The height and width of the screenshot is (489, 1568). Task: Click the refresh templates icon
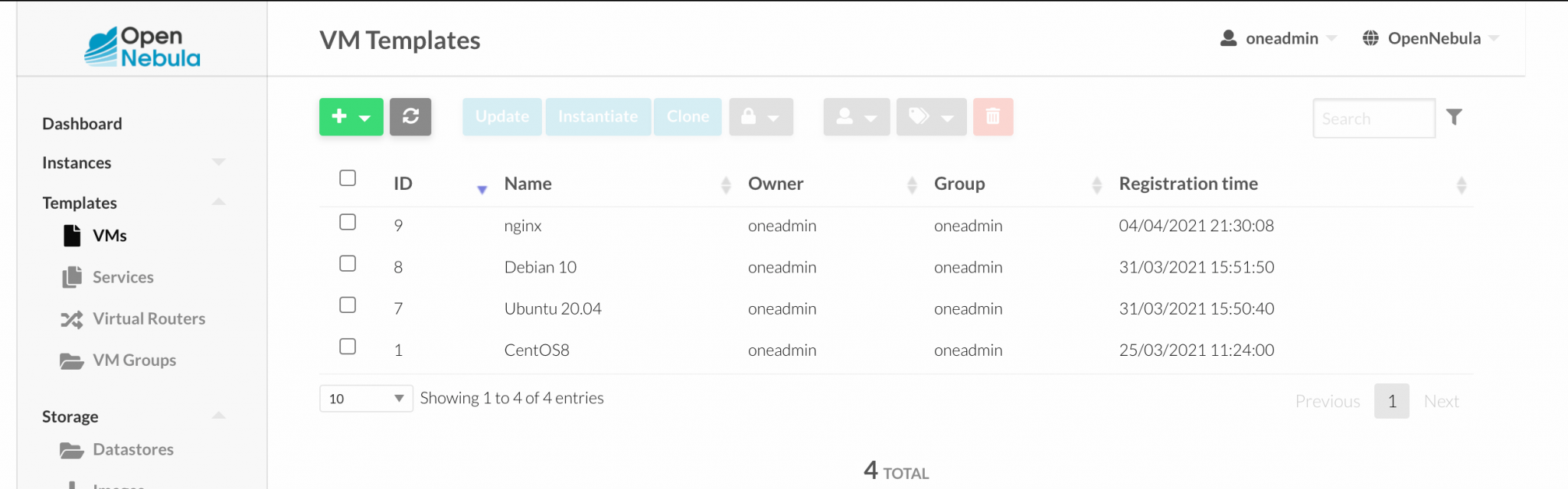(411, 116)
